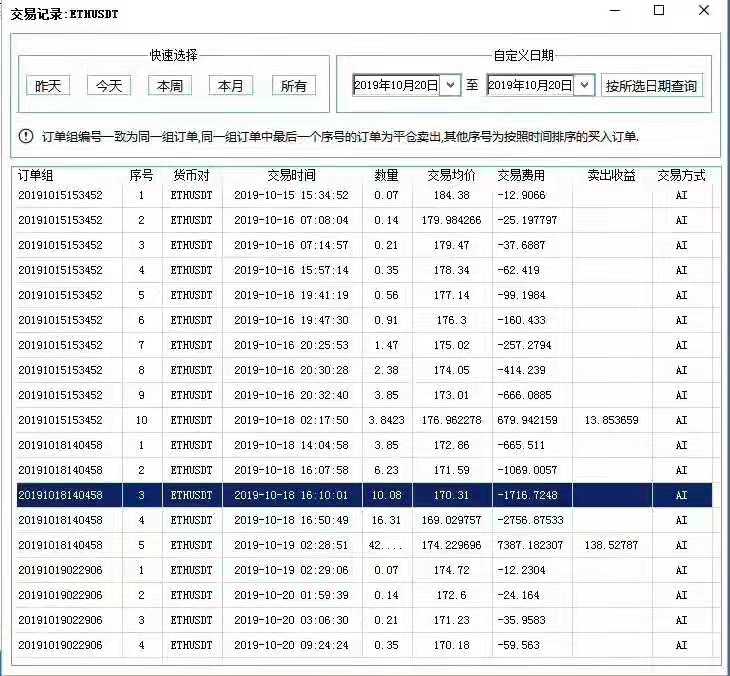Screen dimensions: 730x676
Task: Select row with time 2019-10-16 07:08:04
Action: [364, 220]
